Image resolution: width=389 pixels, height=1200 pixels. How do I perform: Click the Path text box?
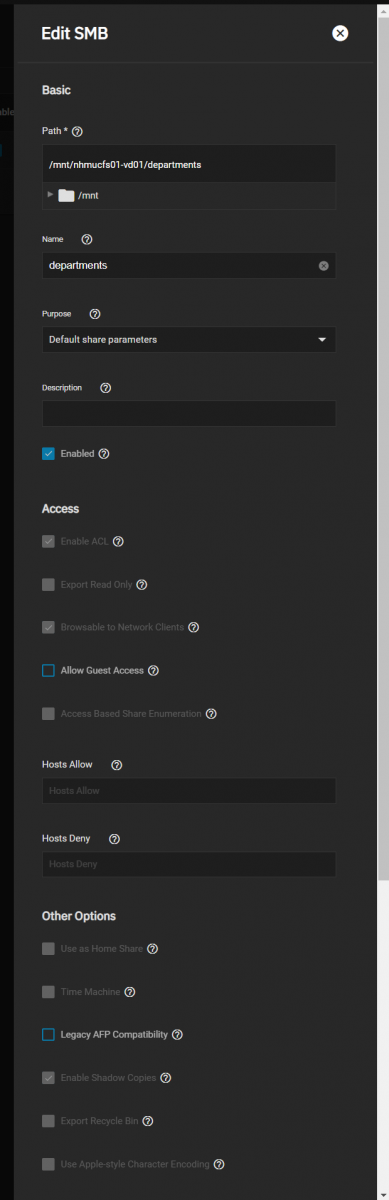pyautogui.click(x=189, y=163)
